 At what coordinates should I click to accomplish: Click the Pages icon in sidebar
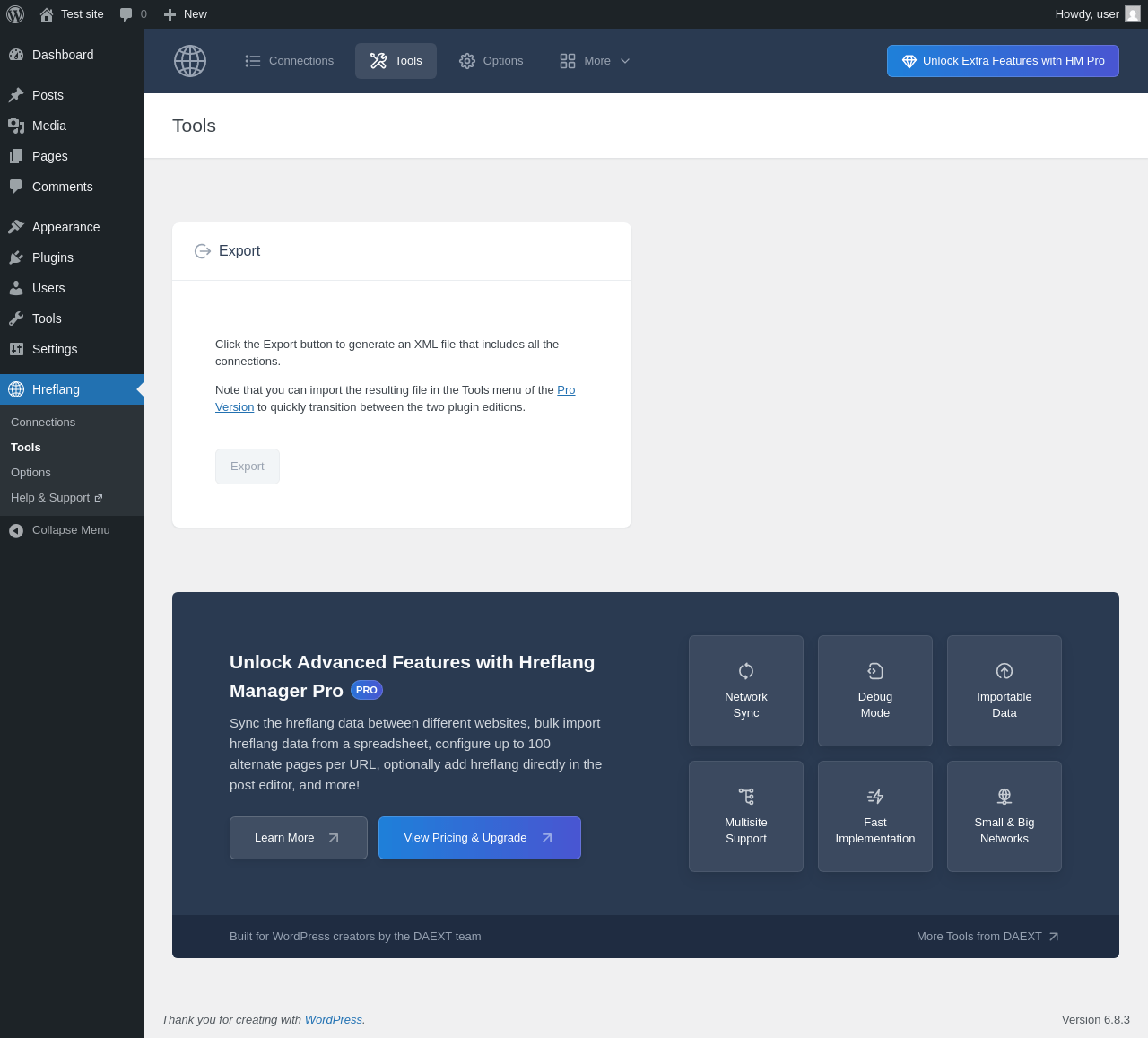16,156
